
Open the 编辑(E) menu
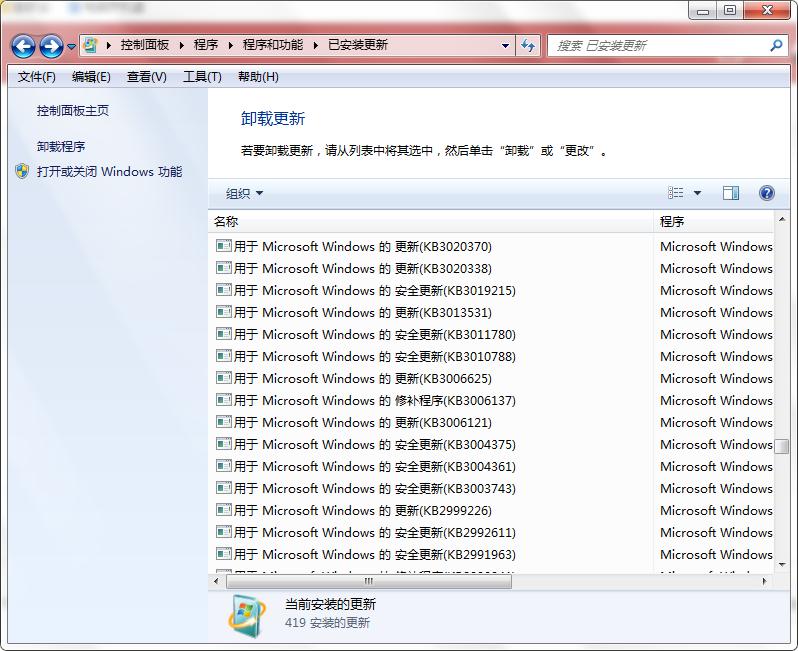[x=91, y=77]
